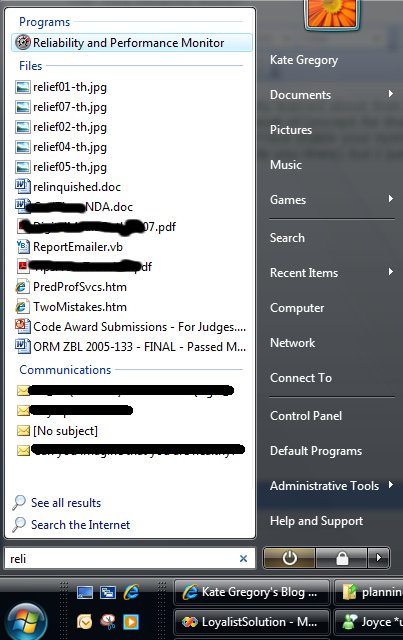Click the user account flower picture
Viewport: 403px width, 640px height.
click(x=332, y=13)
